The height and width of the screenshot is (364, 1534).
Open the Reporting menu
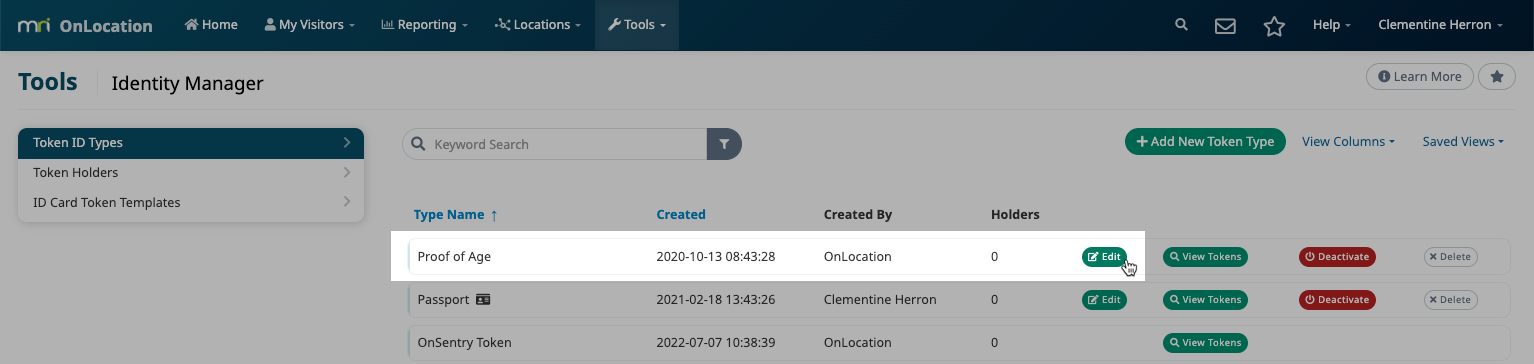pos(424,25)
